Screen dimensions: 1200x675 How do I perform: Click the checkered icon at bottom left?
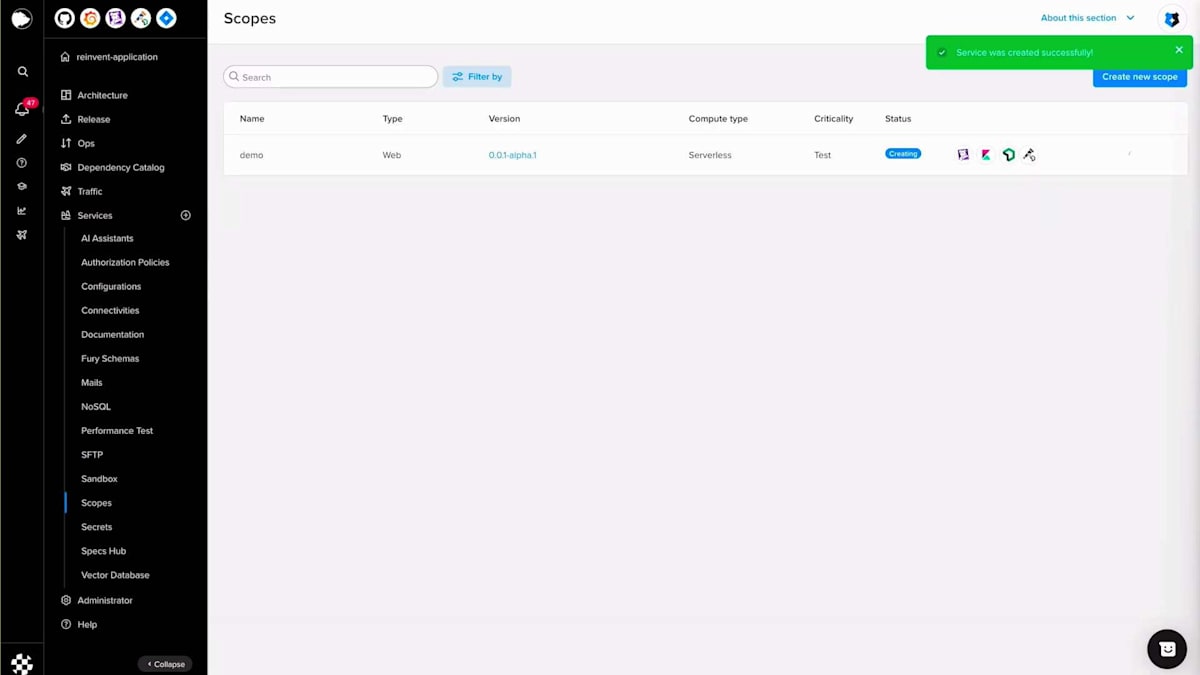[22, 663]
